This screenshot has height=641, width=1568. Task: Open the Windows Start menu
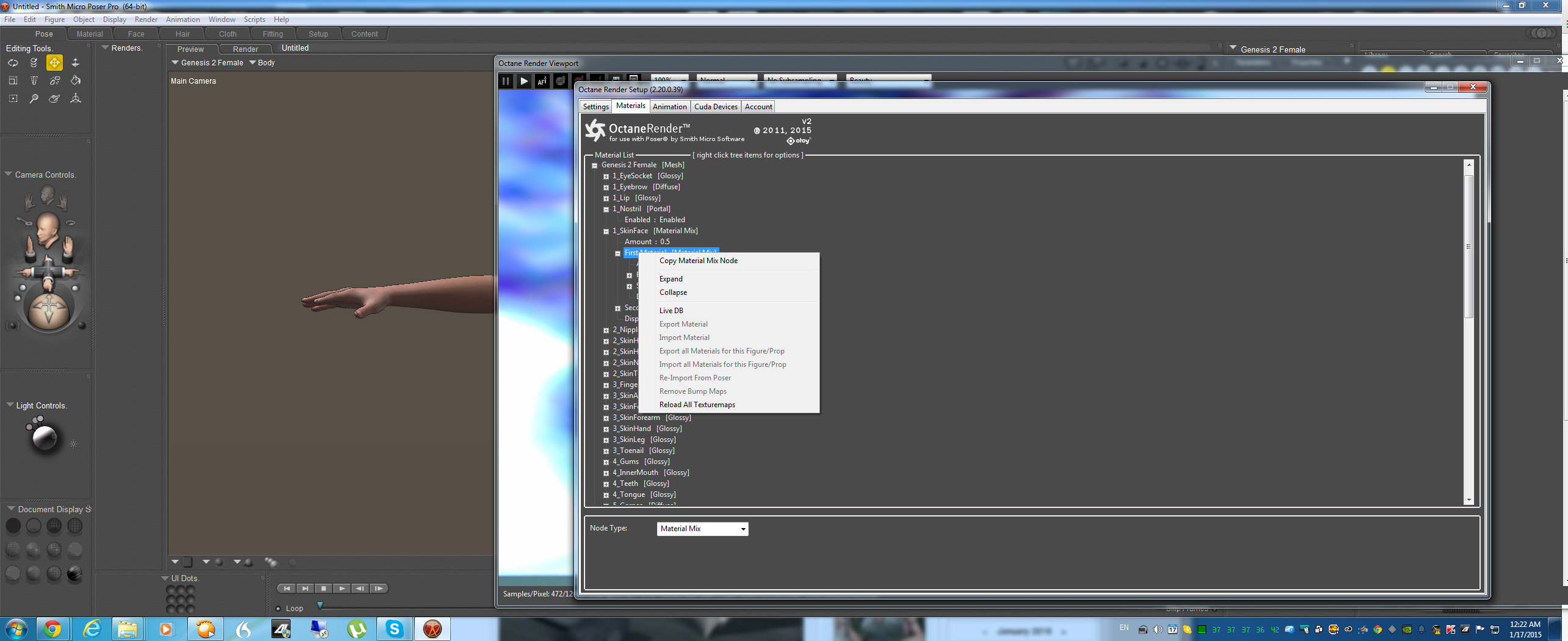coord(16,629)
